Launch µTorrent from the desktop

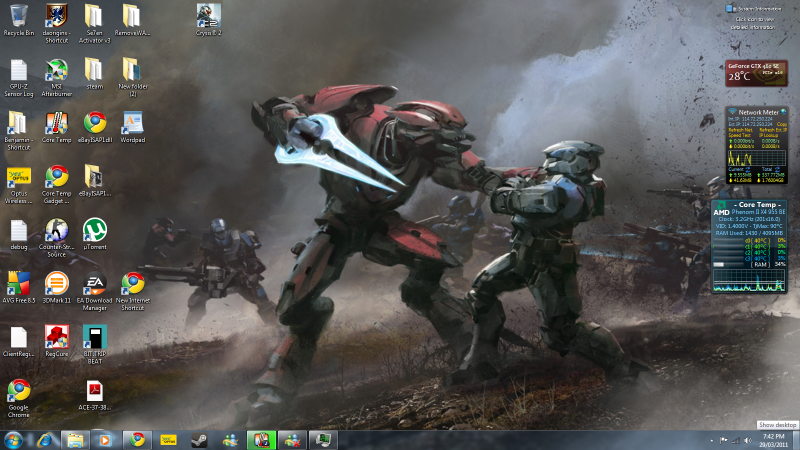coord(95,235)
